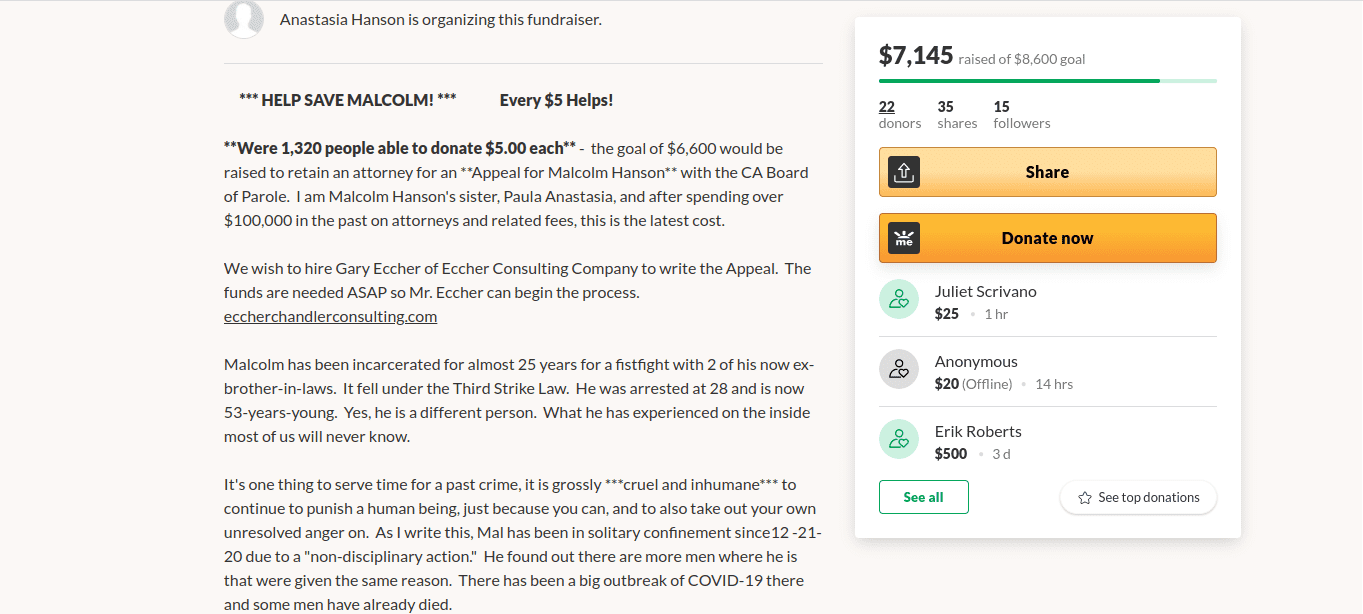The width and height of the screenshot is (1363, 614).
Task: Click the Juliet Scrivano donor name
Action: point(985,292)
